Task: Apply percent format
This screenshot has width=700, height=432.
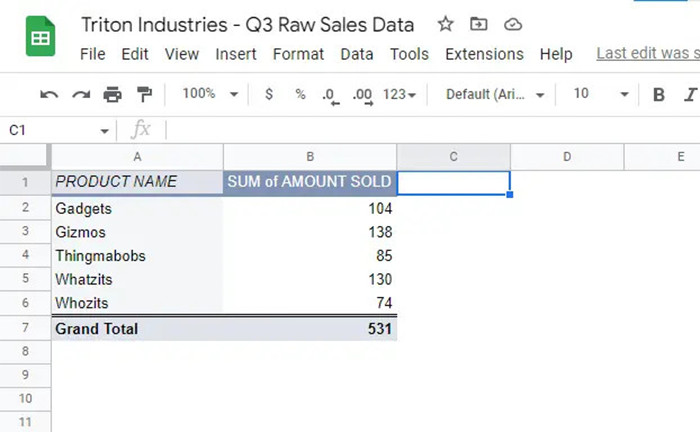Action: click(x=300, y=94)
